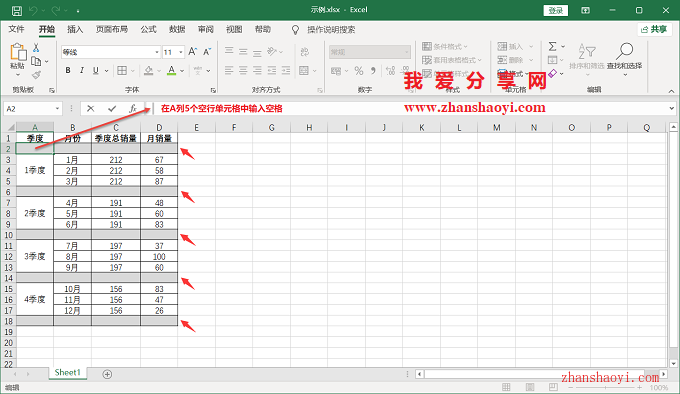Switch to Normal view in the status bar
Screen dimensions: 680x394
pyautogui.click(x=506, y=387)
